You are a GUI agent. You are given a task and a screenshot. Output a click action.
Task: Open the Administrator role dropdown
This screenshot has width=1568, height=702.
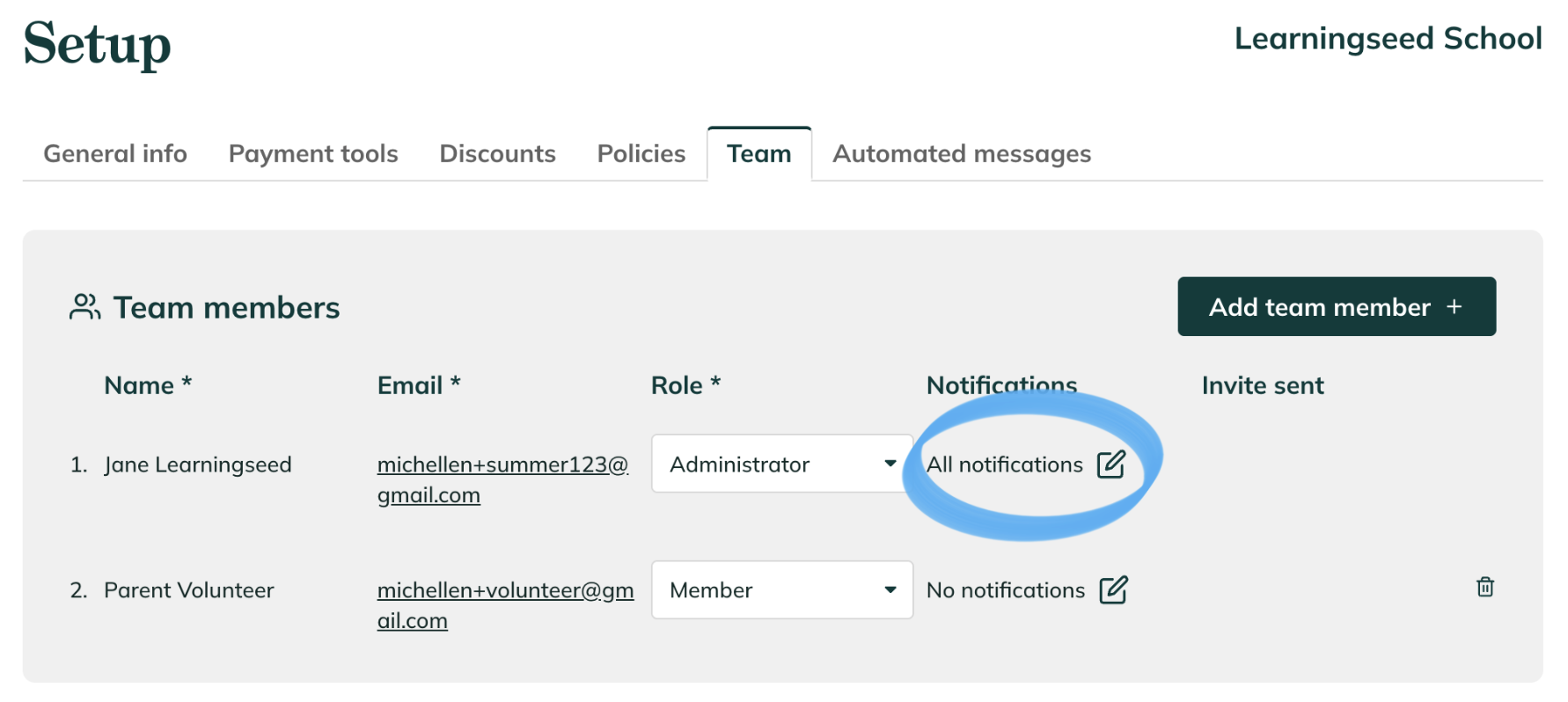pos(782,464)
